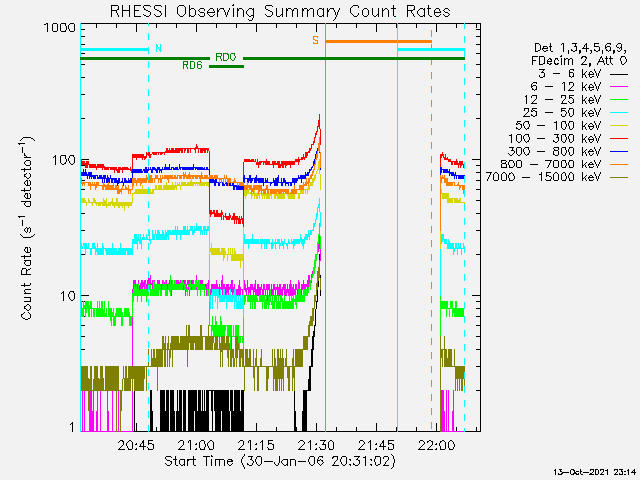Click the blue legend line for 300-800 keV

[619, 152]
